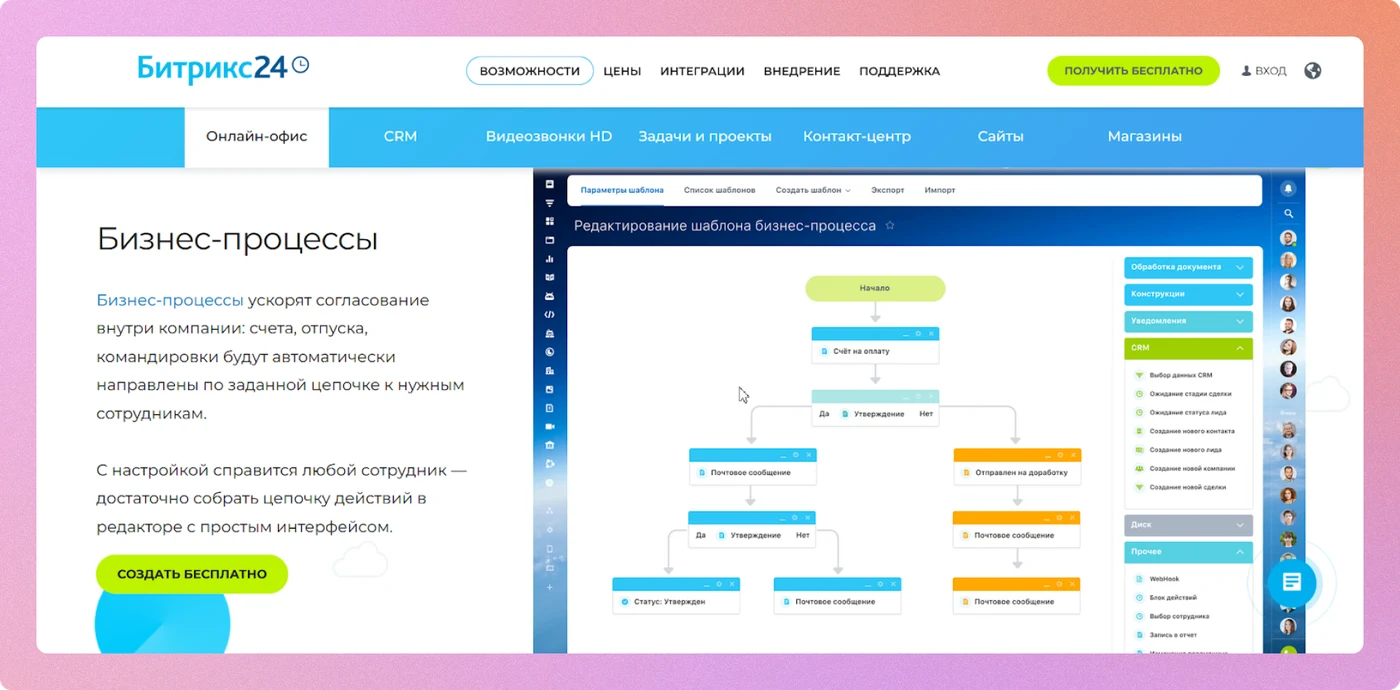The image size is (1400, 690).
Task: Click the globe language icon
Action: (x=1313, y=71)
